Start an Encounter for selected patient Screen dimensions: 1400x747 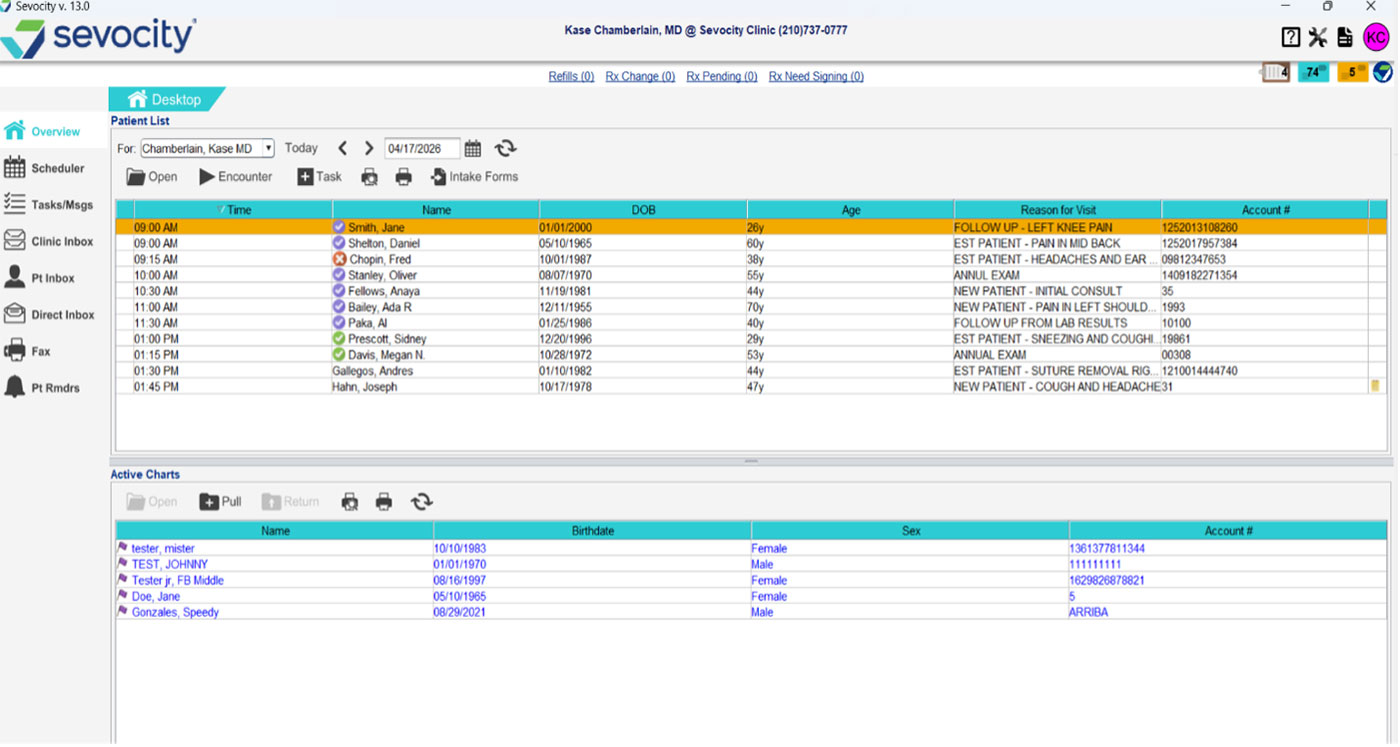tap(235, 177)
